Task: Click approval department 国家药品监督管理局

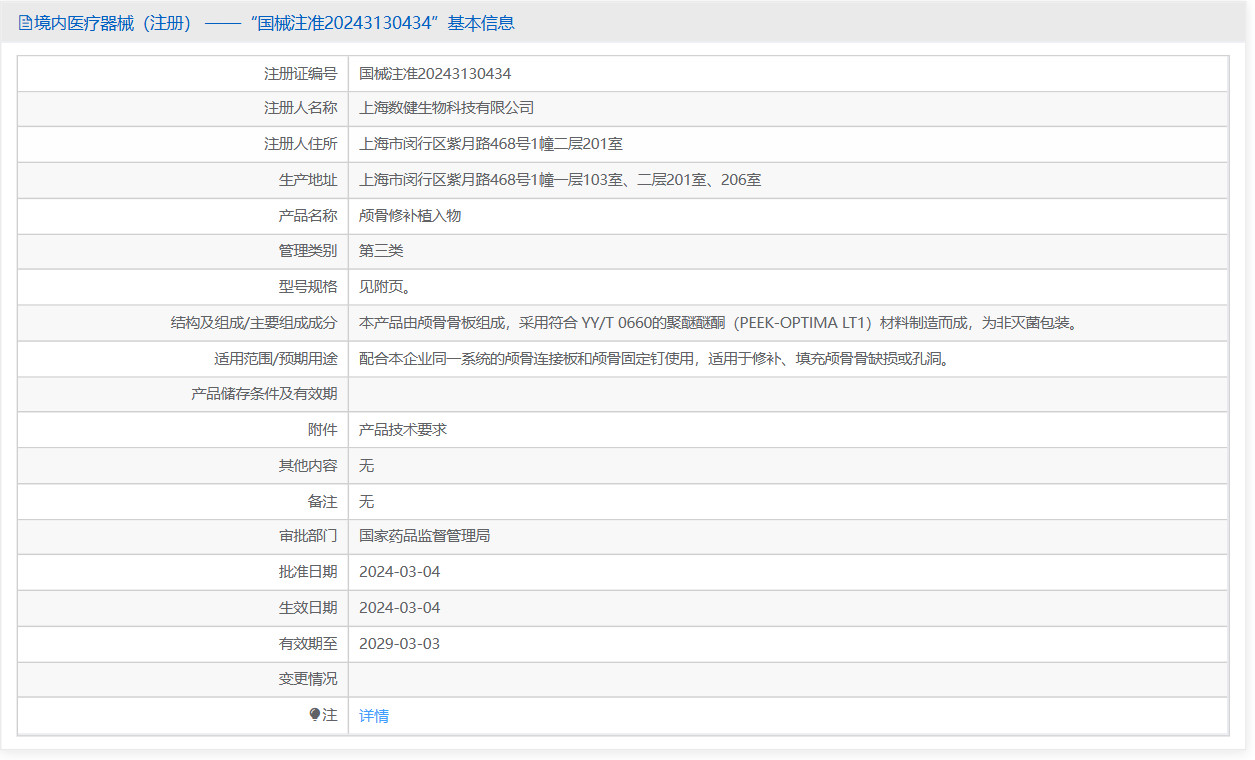Action: [x=424, y=536]
